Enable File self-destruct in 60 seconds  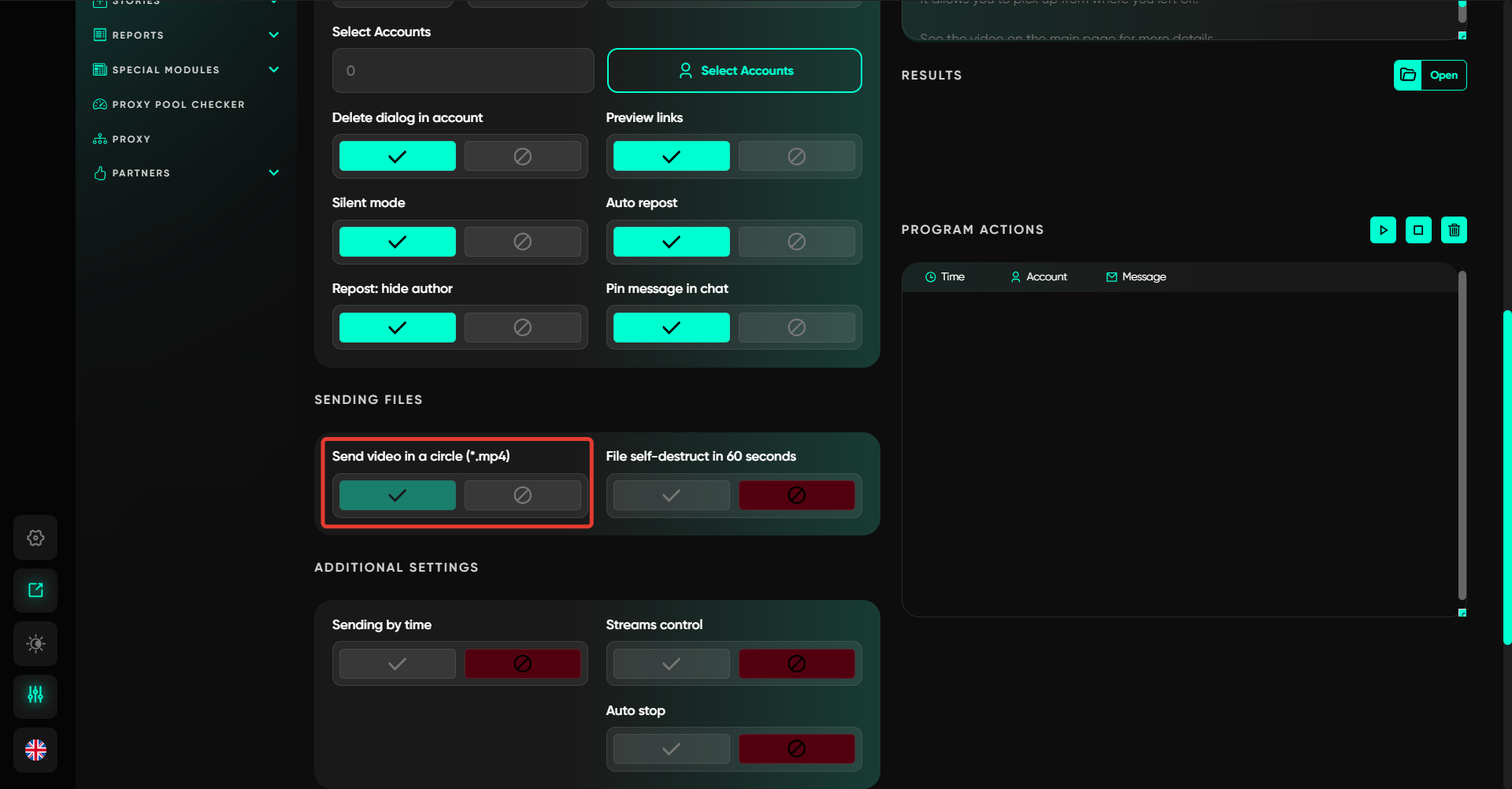[x=671, y=495]
